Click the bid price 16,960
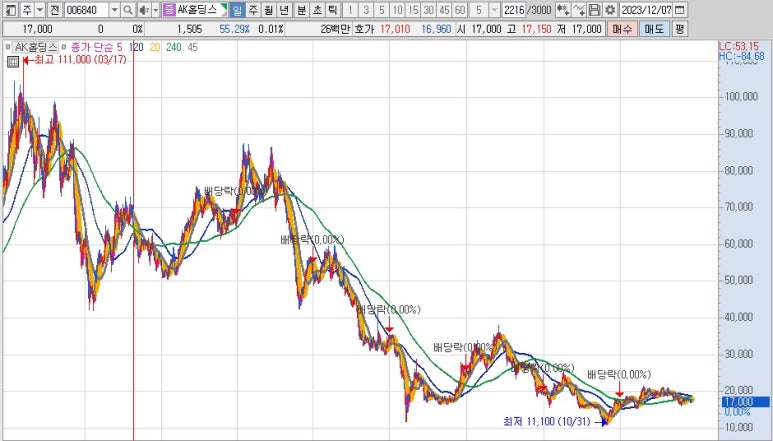 tap(436, 29)
